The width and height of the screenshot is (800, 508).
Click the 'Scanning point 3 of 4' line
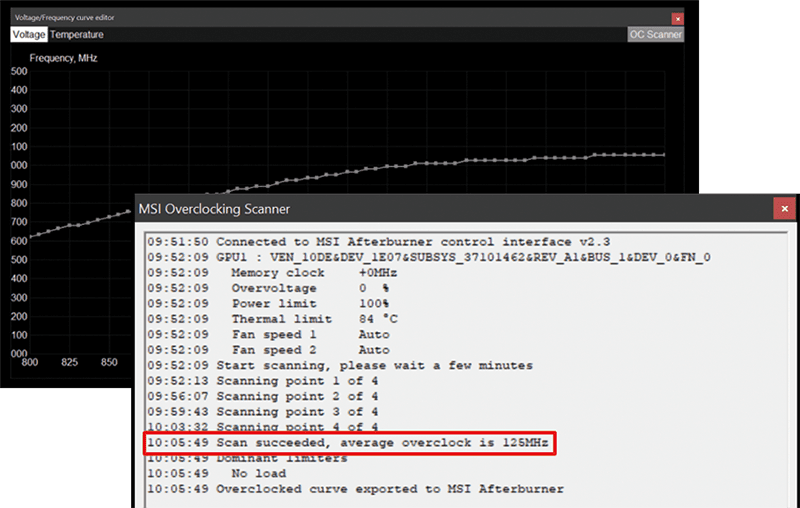coord(263,412)
